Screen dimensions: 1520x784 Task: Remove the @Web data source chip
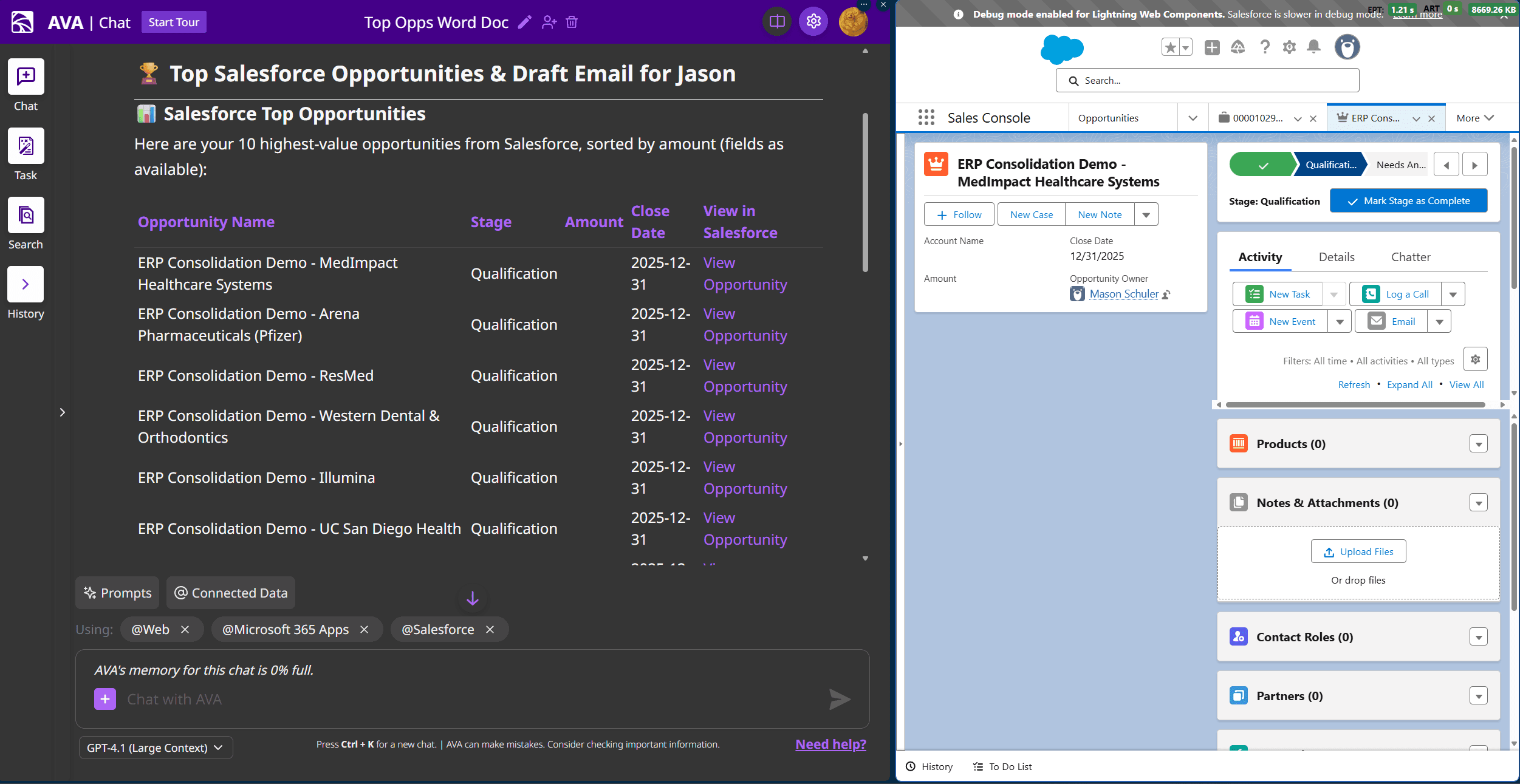click(185, 630)
